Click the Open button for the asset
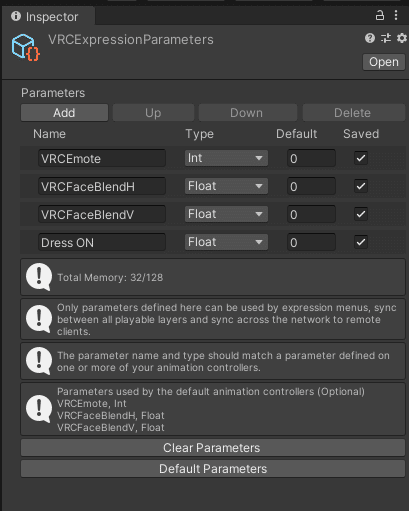 (x=384, y=62)
